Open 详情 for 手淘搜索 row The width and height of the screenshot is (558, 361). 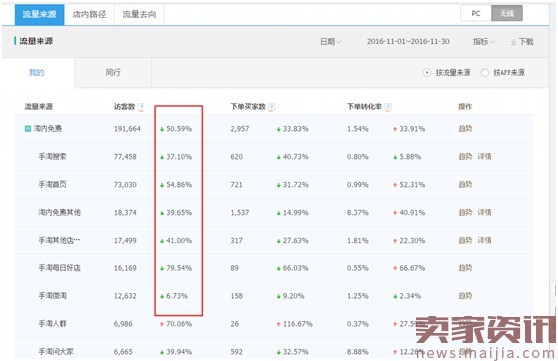pos(484,156)
